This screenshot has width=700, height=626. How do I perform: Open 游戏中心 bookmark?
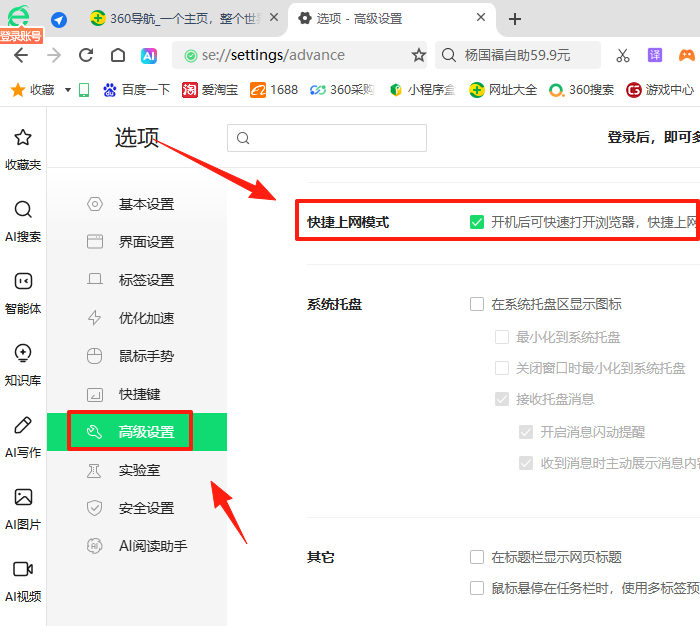pyautogui.click(x=660, y=90)
